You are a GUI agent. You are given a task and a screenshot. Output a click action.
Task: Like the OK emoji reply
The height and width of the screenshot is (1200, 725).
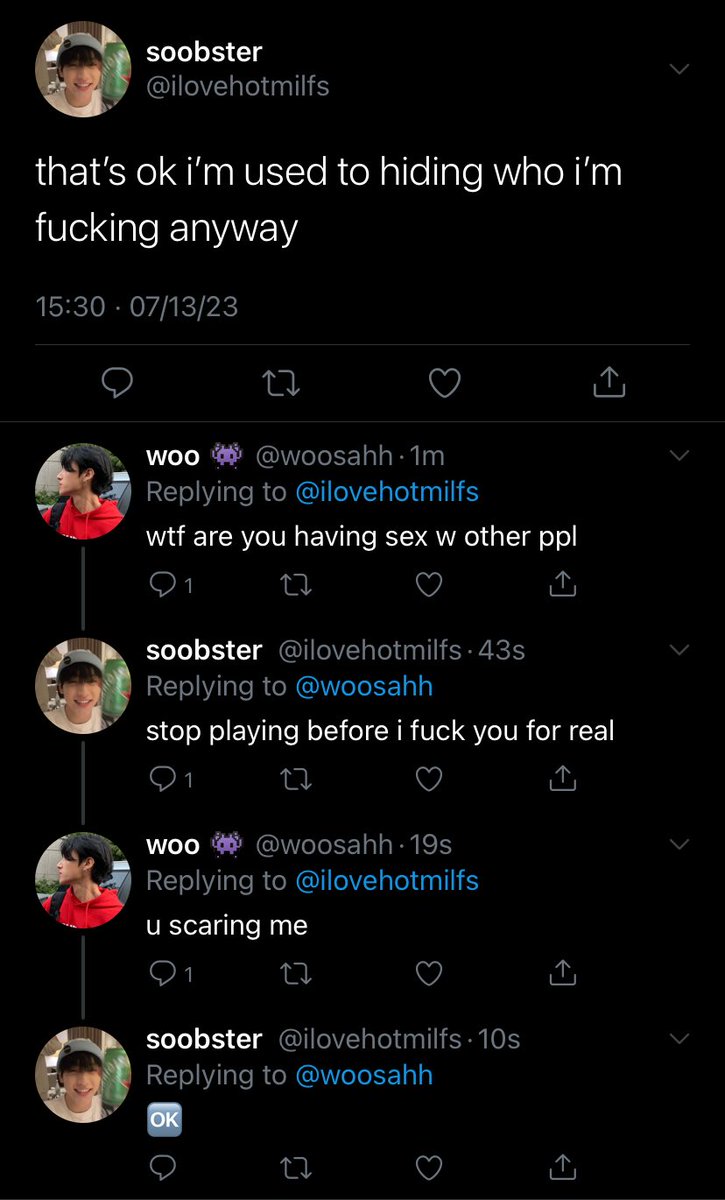tap(428, 1167)
